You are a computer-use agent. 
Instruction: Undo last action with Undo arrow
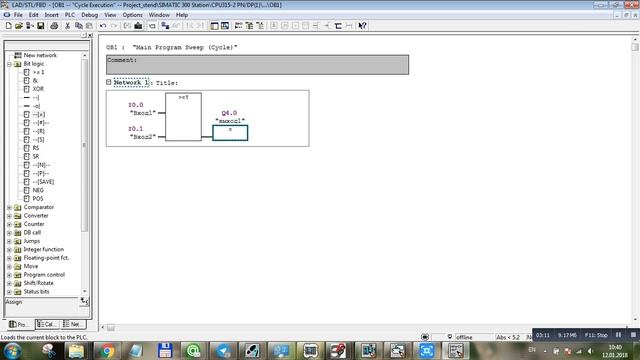[103, 26]
